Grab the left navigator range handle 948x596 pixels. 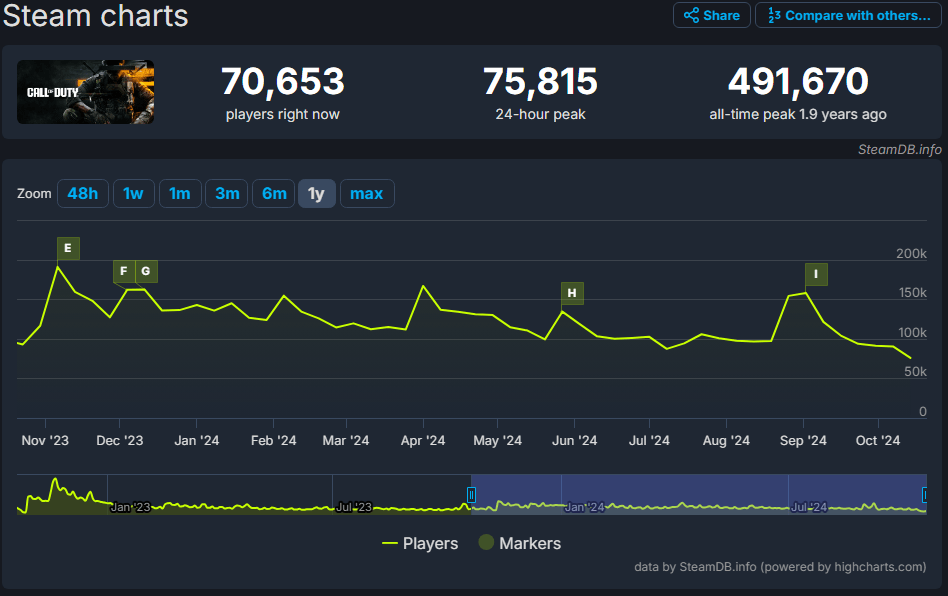(472, 496)
